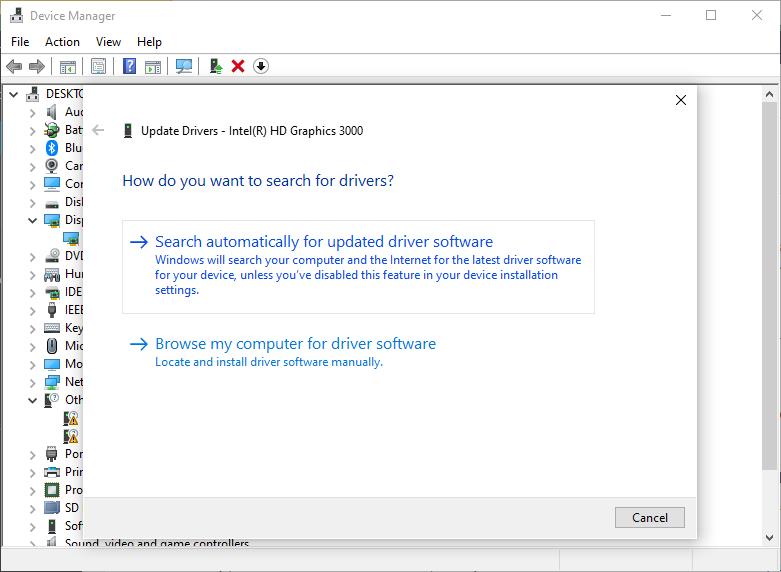This screenshot has height=572, width=781.
Task: Expand the Bluetooth node chevron
Action: [33, 148]
